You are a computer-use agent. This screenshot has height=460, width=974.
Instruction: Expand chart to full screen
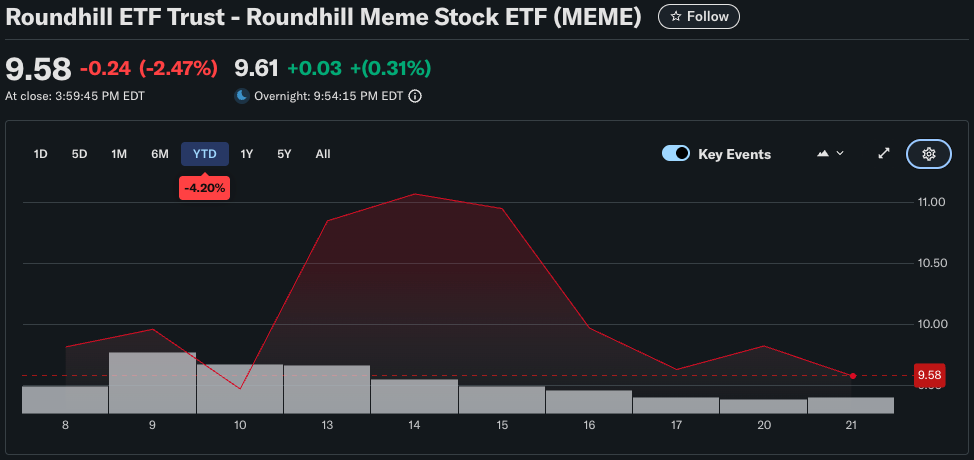(884, 153)
